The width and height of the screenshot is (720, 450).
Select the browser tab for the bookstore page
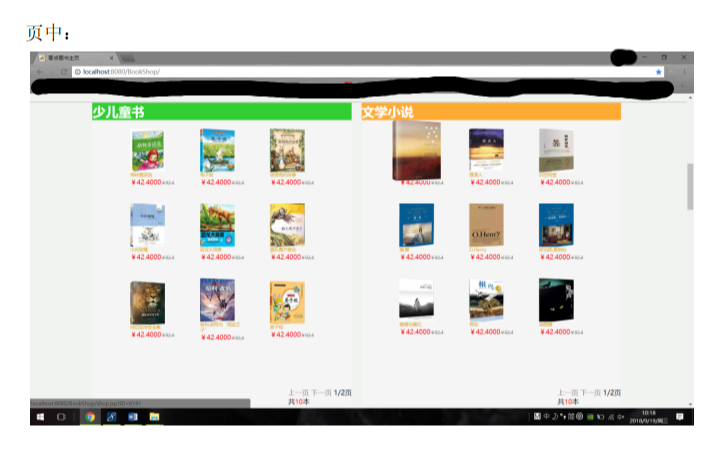tap(75, 58)
